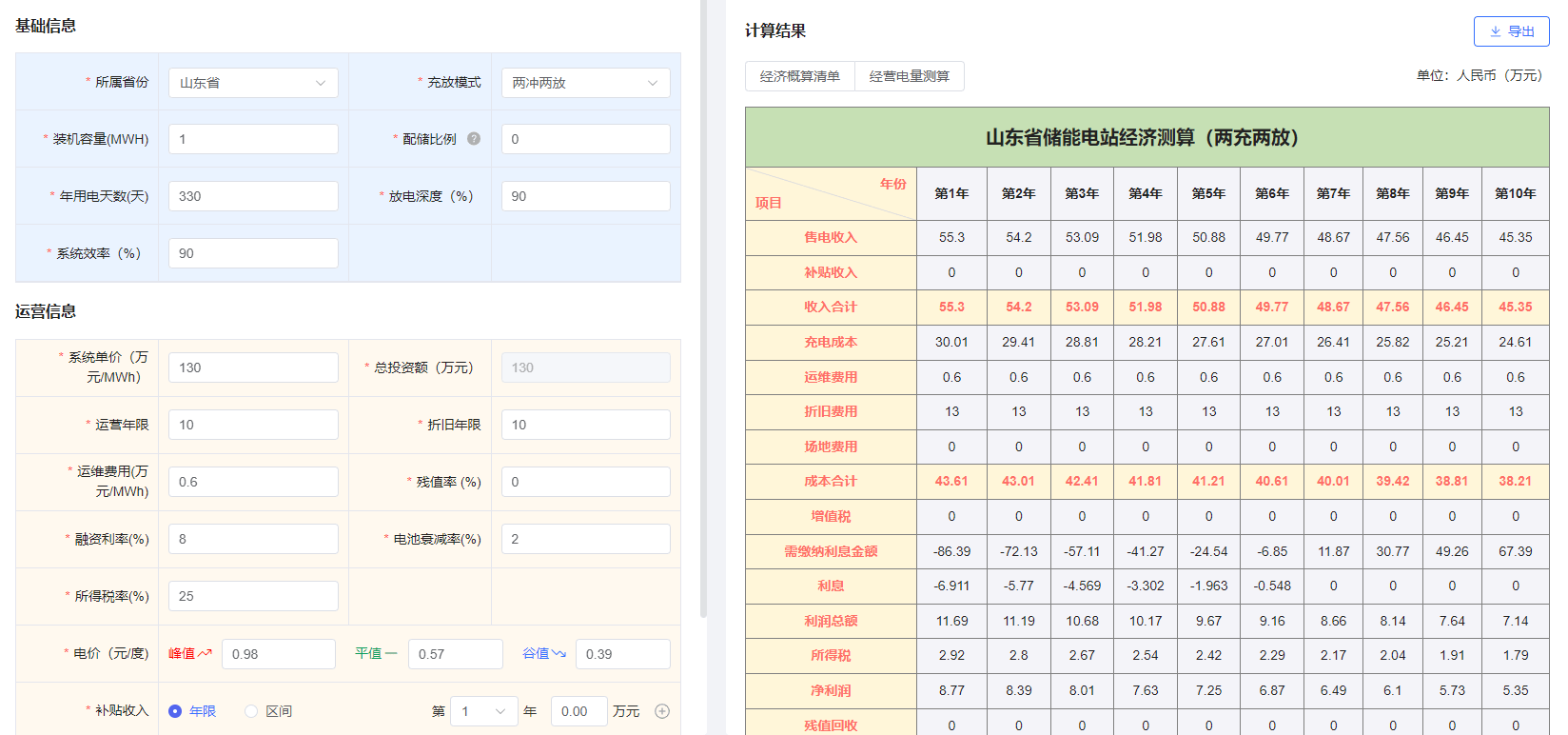The width and height of the screenshot is (1568, 735).
Task: Click 成本合计 tenth-year value 38.21
Action: [1516, 481]
